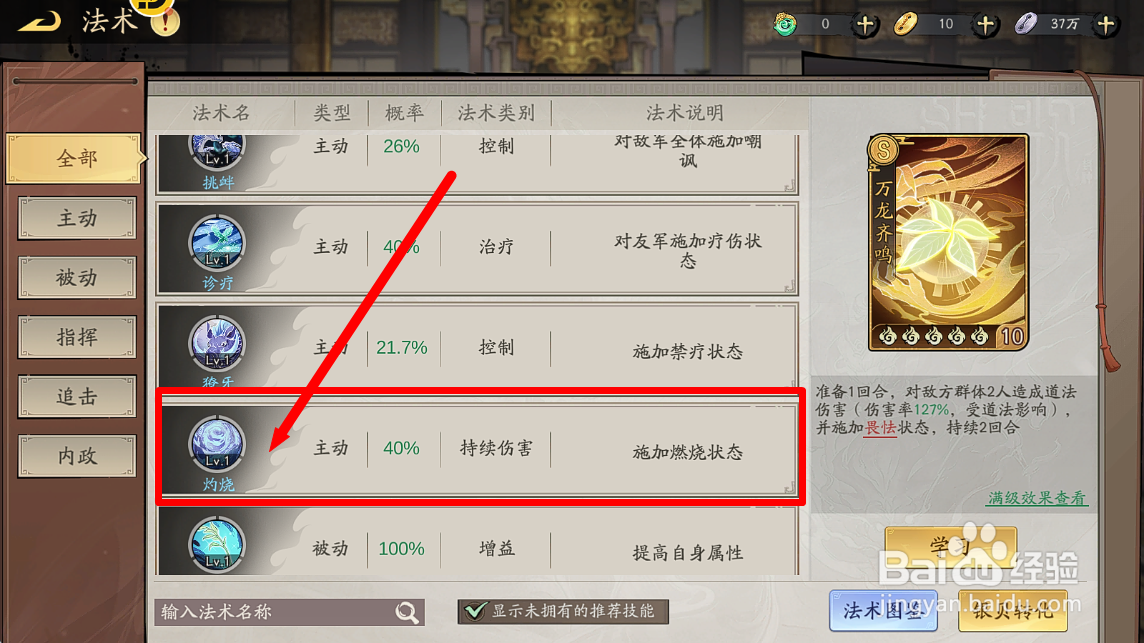Select the 灼烧 skill icon
The width and height of the screenshot is (1144, 643).
point(217,444)
